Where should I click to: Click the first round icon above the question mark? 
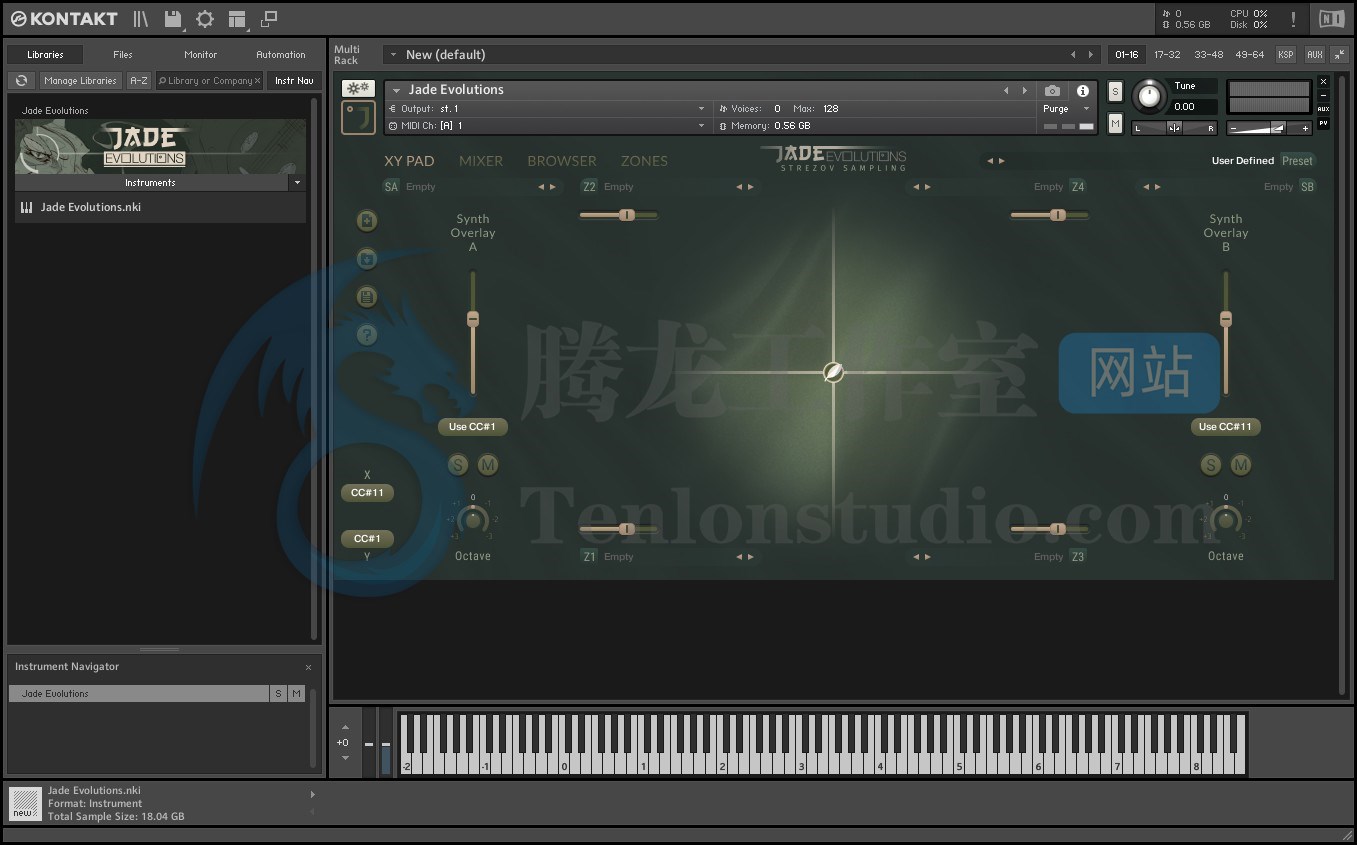(x=367, y=221)
